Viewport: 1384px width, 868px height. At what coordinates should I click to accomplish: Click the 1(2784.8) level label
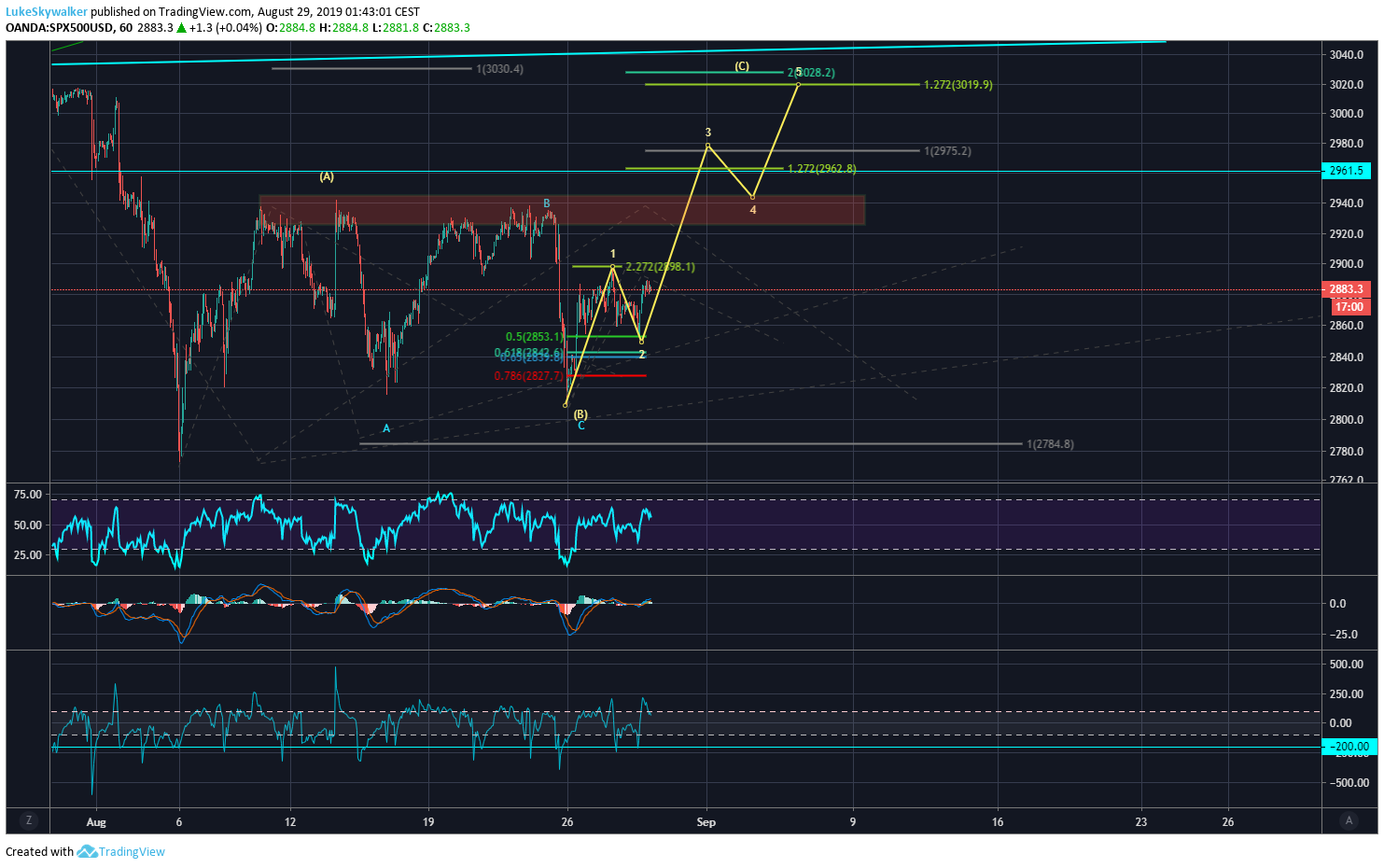coord(1050,444)
